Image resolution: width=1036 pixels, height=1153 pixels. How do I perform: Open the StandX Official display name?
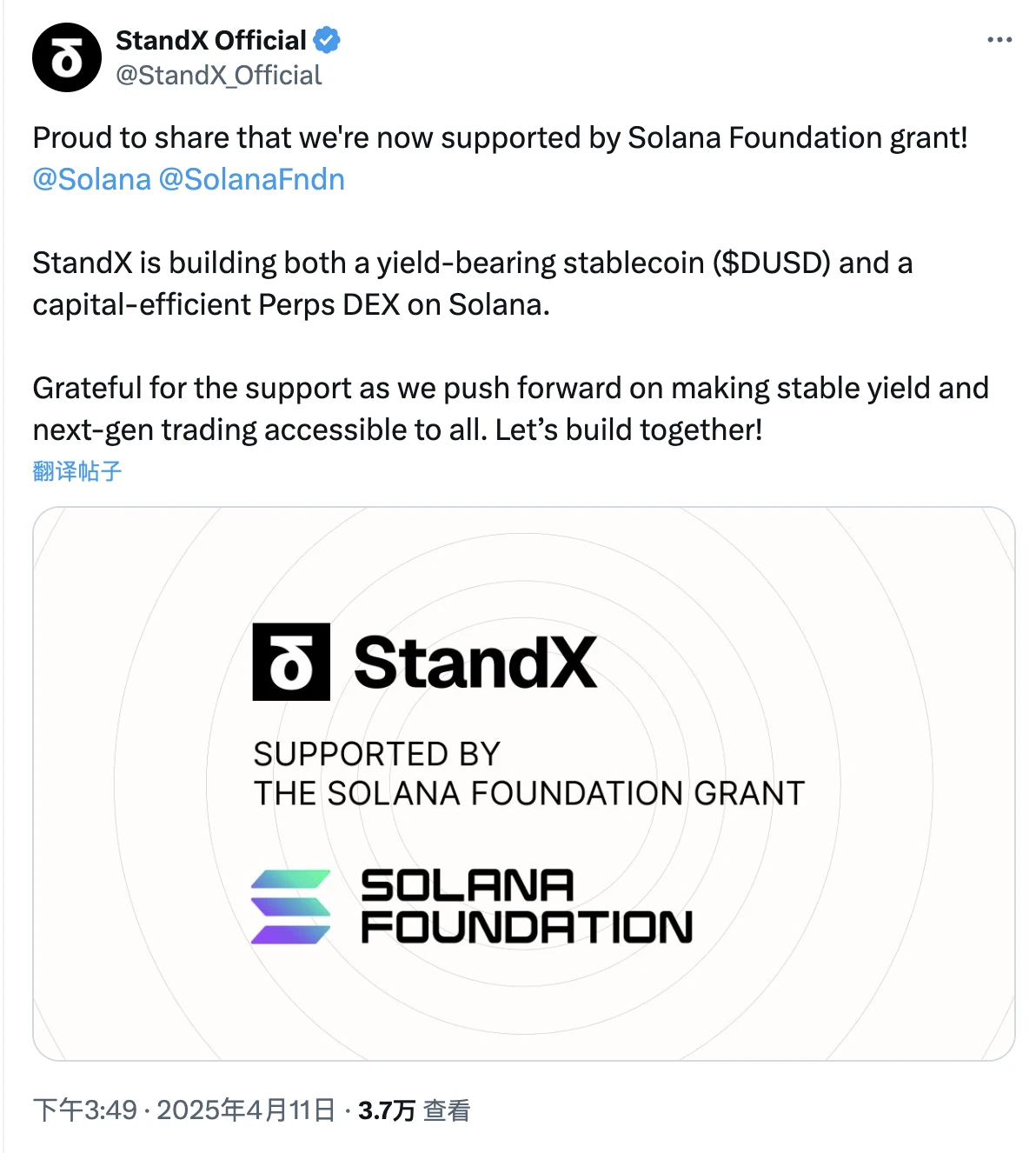pyautogui.click(x=211, y=40)
